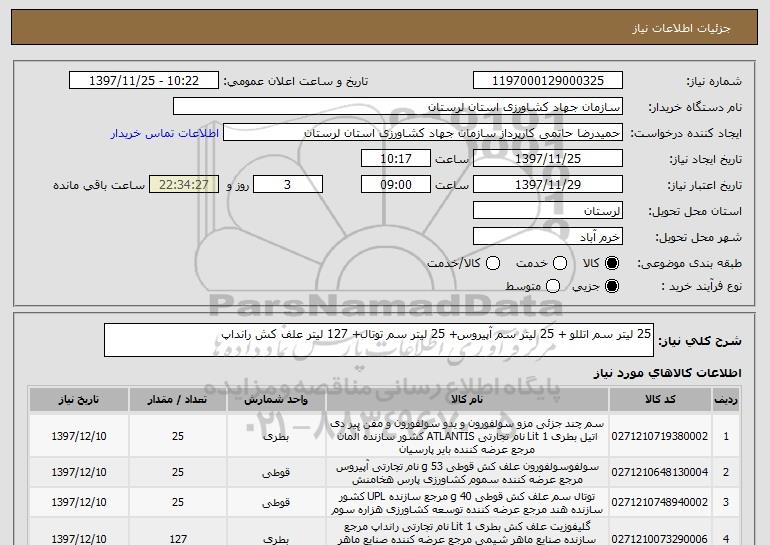
Task: Click the general description text area
Action: (x=379, y=340)
